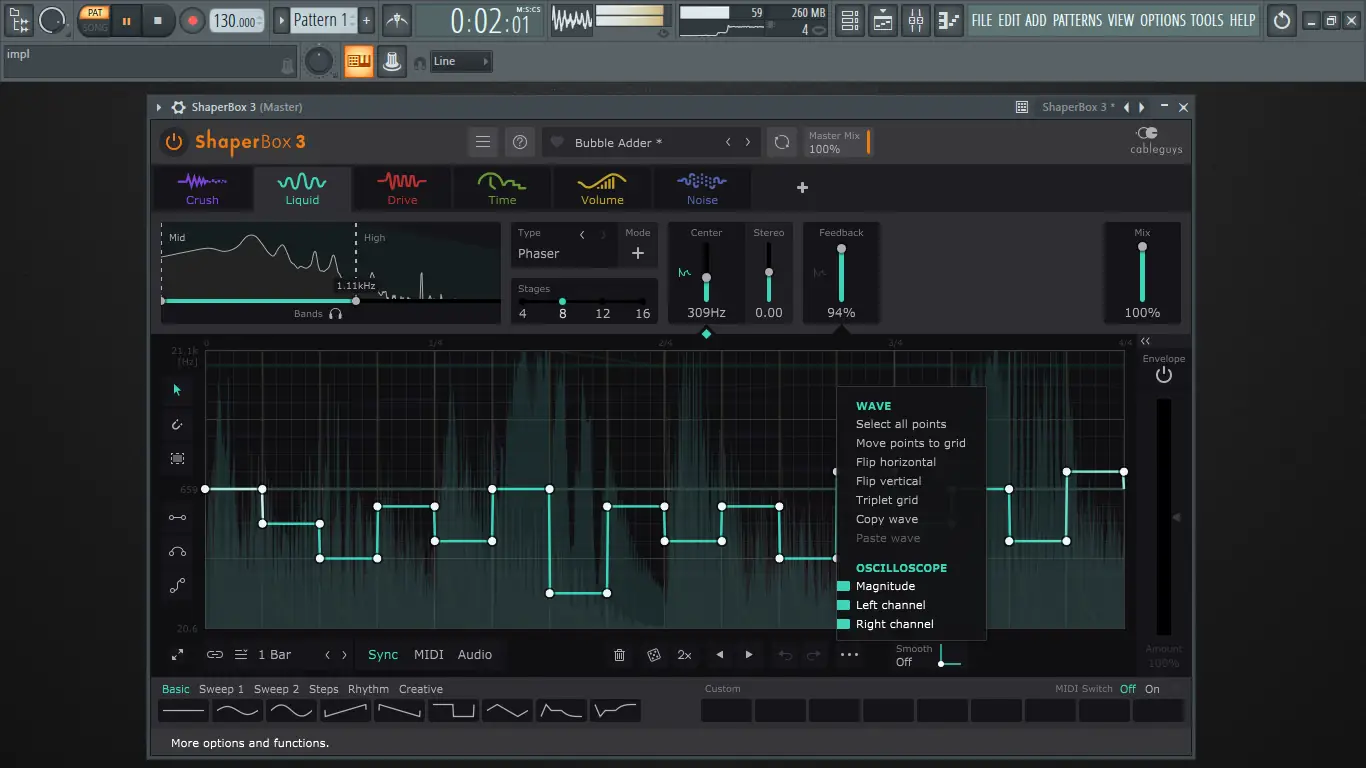Click the 2x wave multiply button
Image resolution: width=1366 pixels, height=768 pixels.
tap(684, 655)
